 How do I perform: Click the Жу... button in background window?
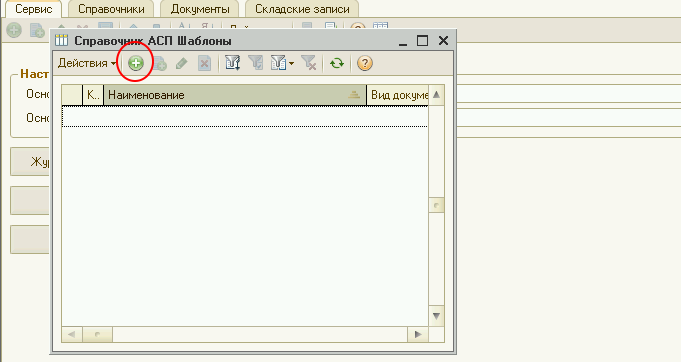point(30,161)
